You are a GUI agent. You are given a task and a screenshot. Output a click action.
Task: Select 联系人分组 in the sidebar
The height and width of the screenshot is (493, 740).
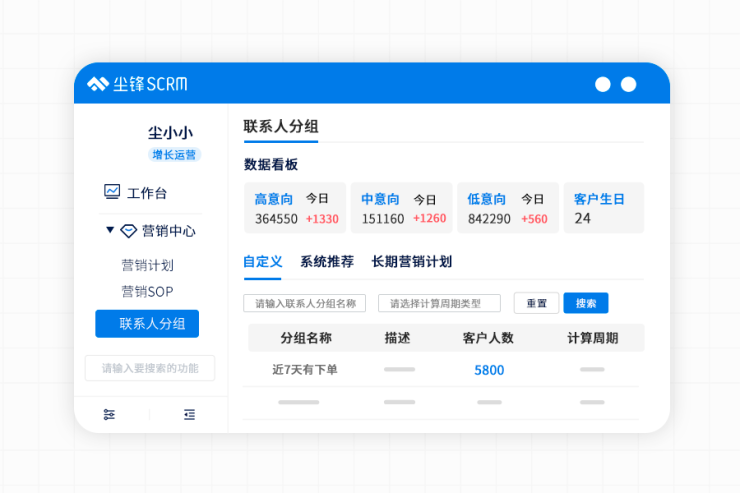[x=147, y=324]
